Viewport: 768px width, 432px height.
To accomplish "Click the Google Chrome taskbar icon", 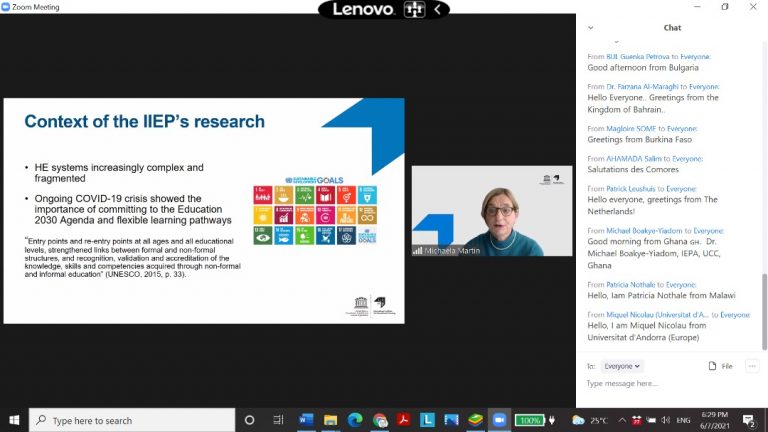I will [380, 420].
